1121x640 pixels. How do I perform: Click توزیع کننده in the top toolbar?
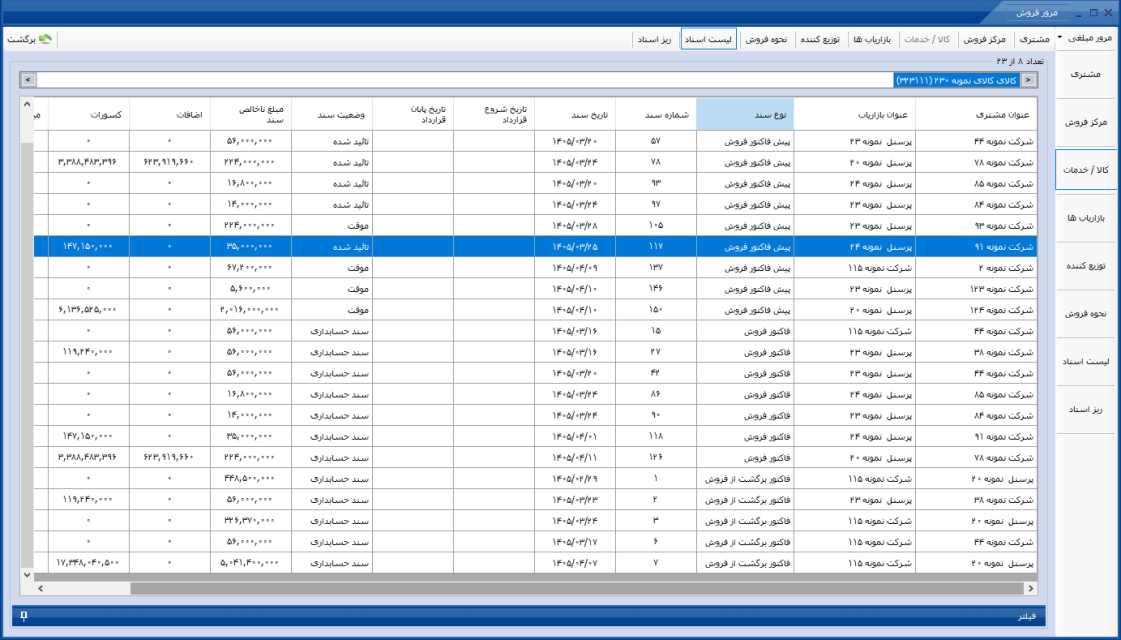819,39
